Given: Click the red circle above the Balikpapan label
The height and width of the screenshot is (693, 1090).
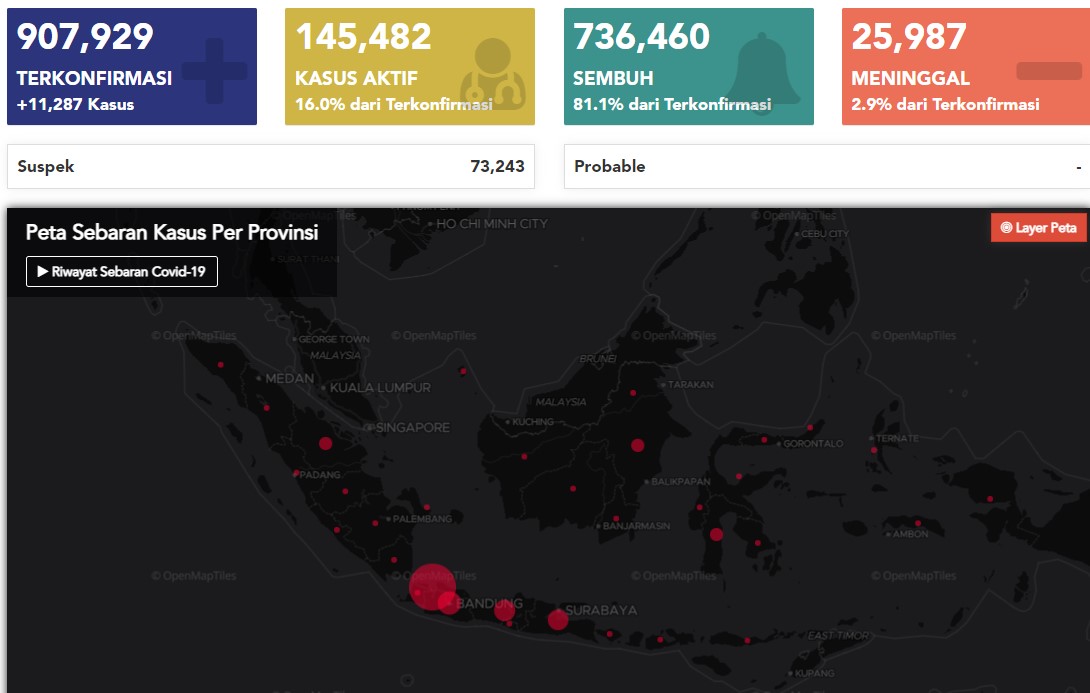Looking at the screenshot, I should (x=637, y=446).
